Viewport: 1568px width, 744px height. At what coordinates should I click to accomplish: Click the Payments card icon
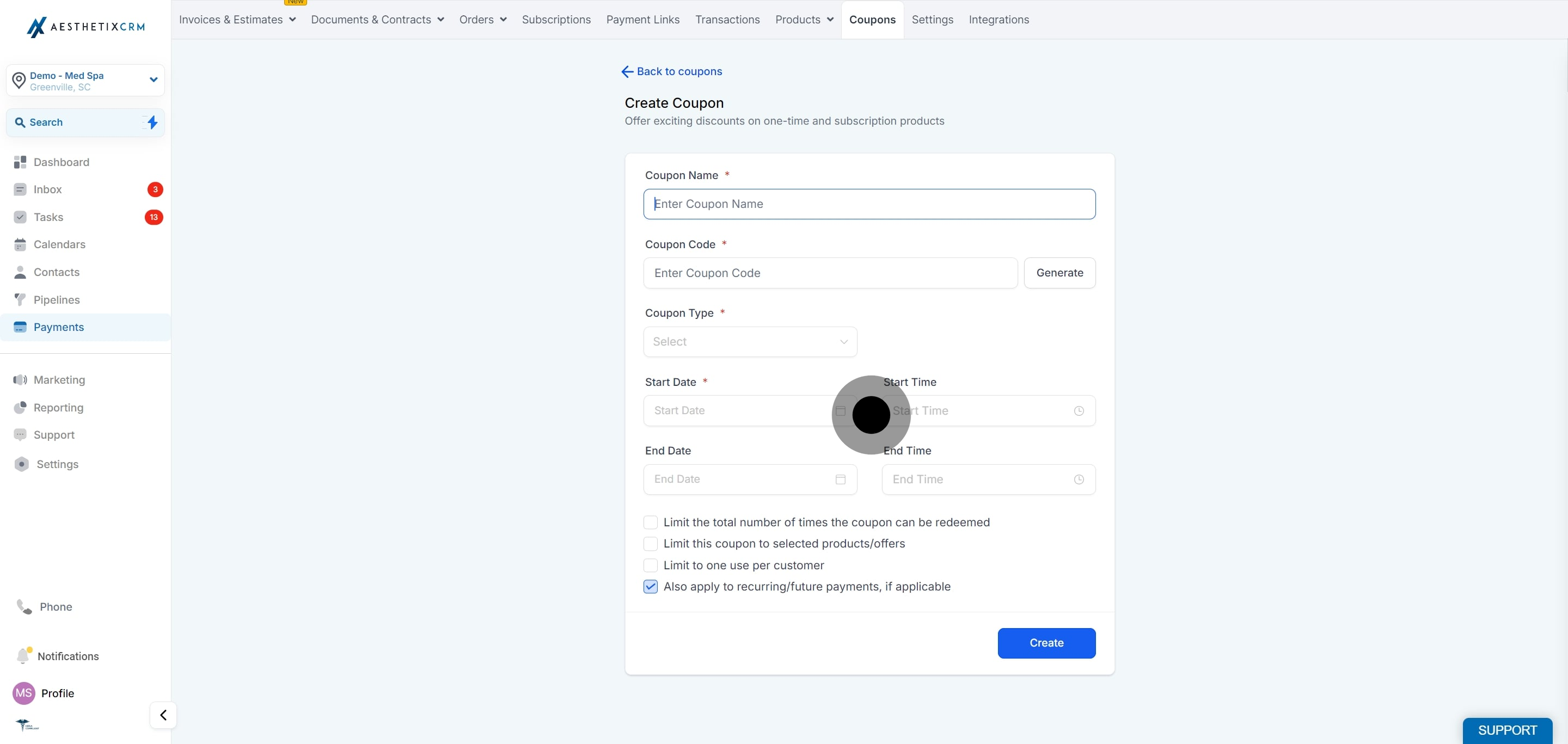20,327
